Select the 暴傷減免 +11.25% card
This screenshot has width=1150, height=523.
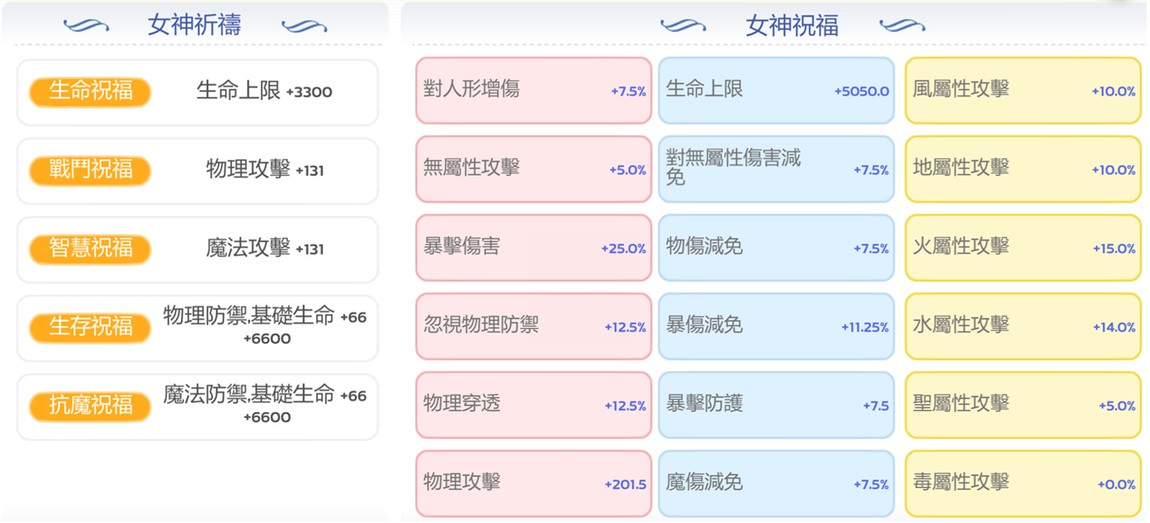(776, 326)
